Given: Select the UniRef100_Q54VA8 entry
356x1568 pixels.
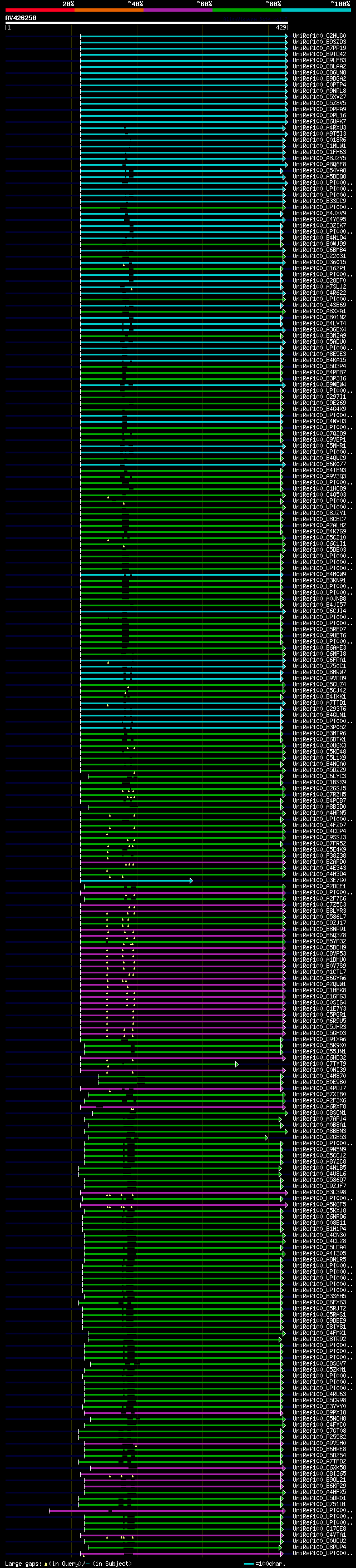Looking at the screenshot, I should [319, 170].
